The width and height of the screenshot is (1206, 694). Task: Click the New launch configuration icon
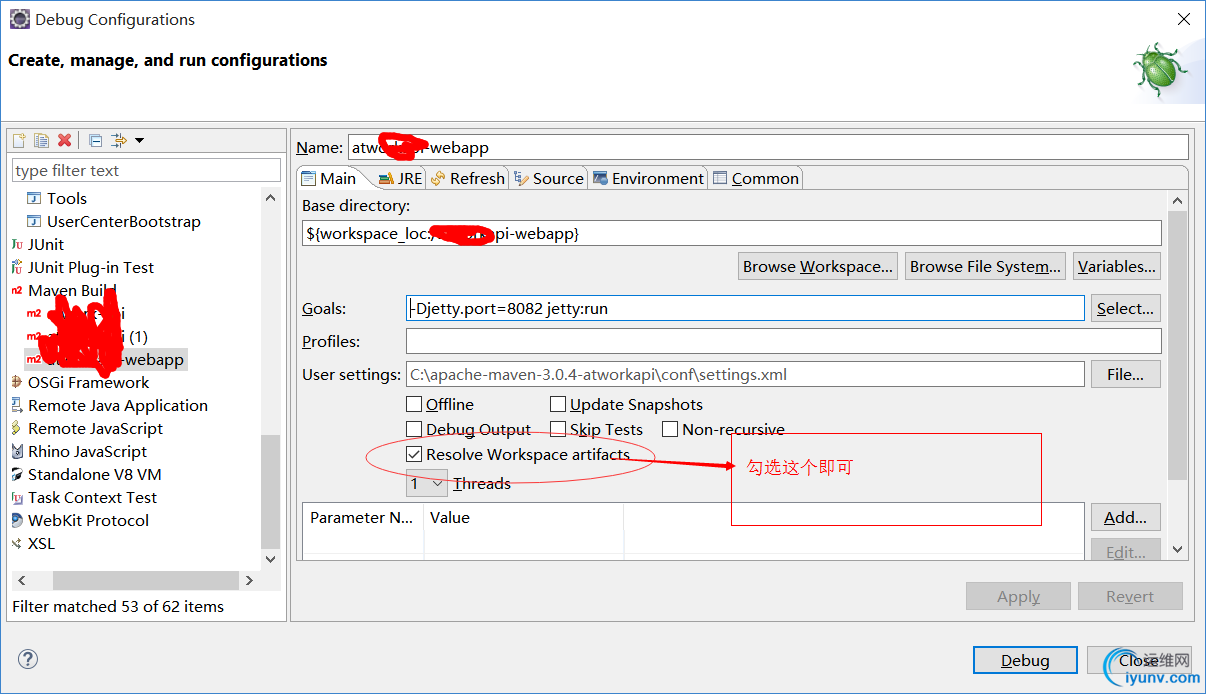(x=19, y=140)
